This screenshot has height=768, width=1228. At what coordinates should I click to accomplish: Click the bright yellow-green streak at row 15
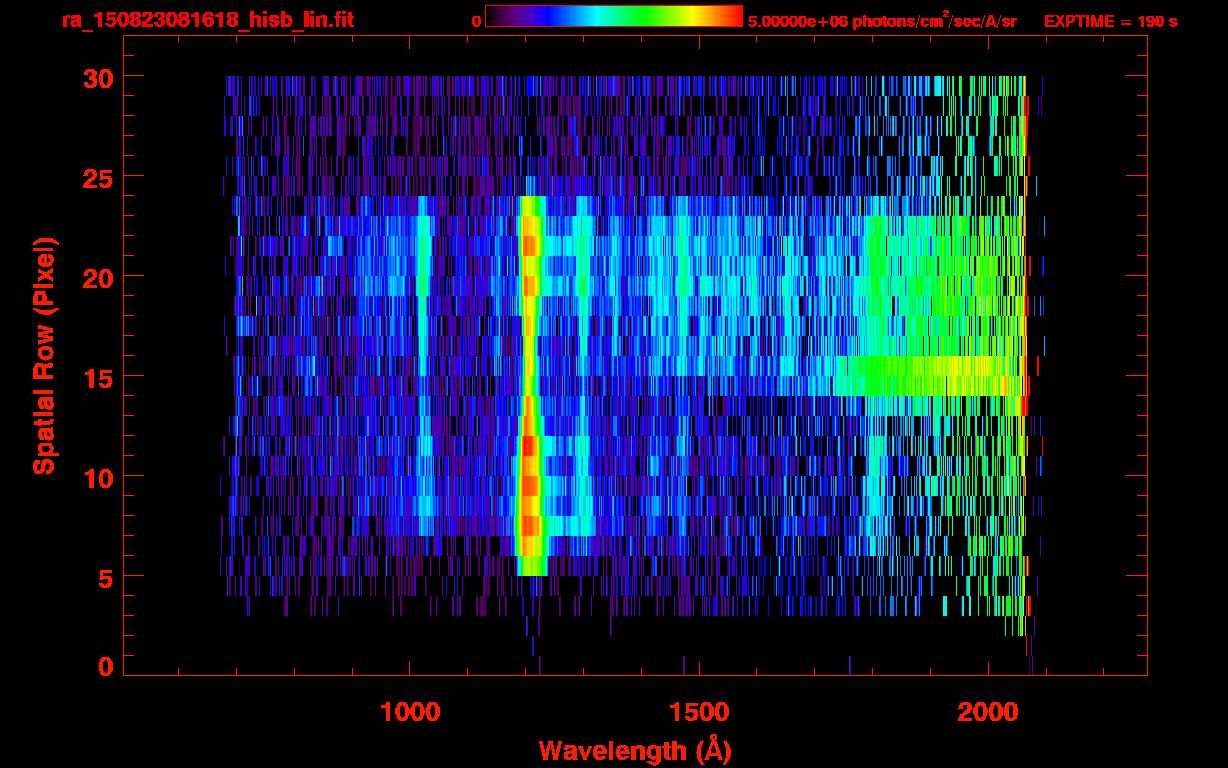click(x=930, y=375)
